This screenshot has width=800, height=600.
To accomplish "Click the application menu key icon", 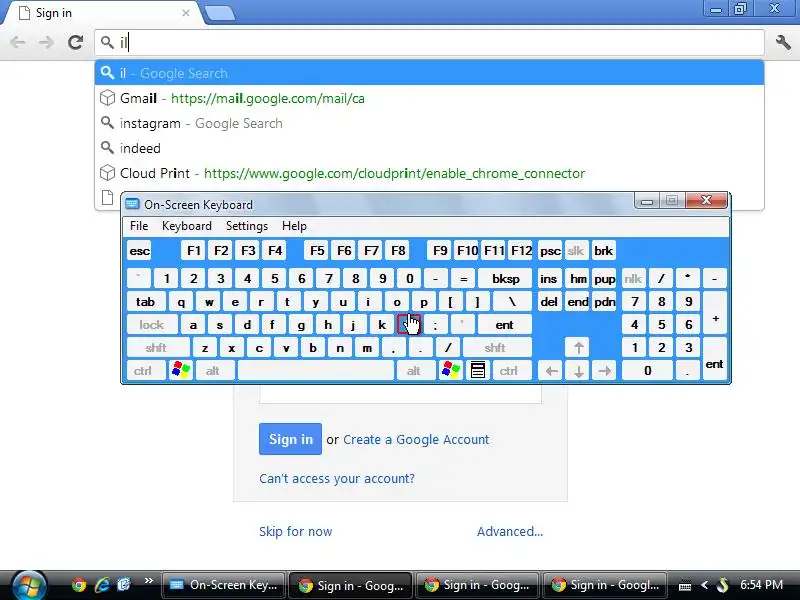I will (x=478, y=371).
